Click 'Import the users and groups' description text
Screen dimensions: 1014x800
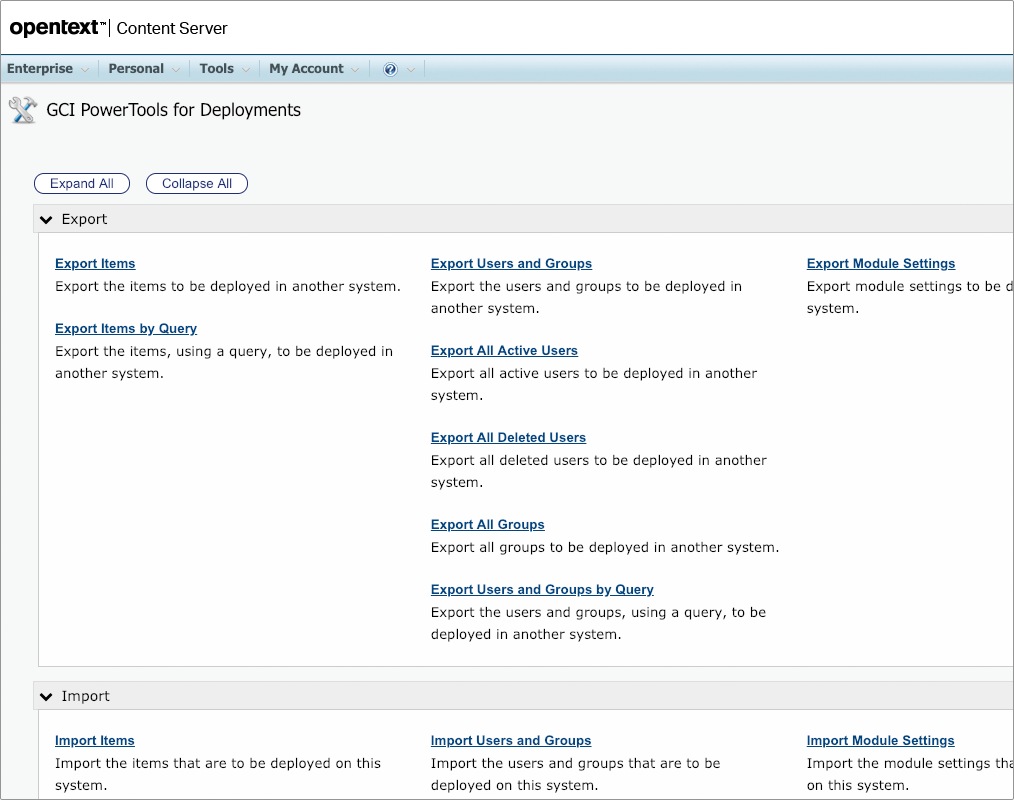(x=576, y=774)
